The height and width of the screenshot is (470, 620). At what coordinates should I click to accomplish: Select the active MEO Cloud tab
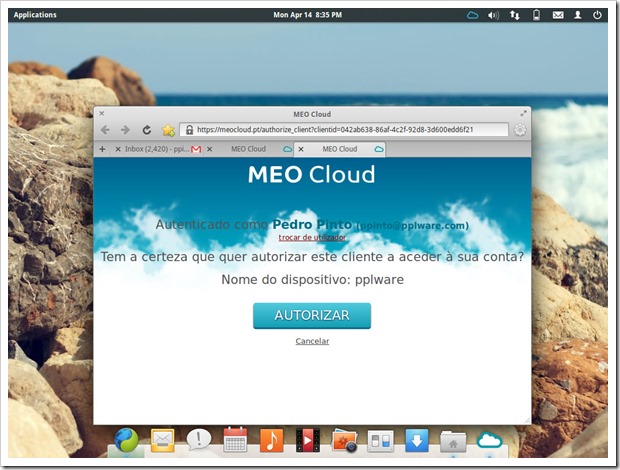pyautogui.click(x=340, y=149)
